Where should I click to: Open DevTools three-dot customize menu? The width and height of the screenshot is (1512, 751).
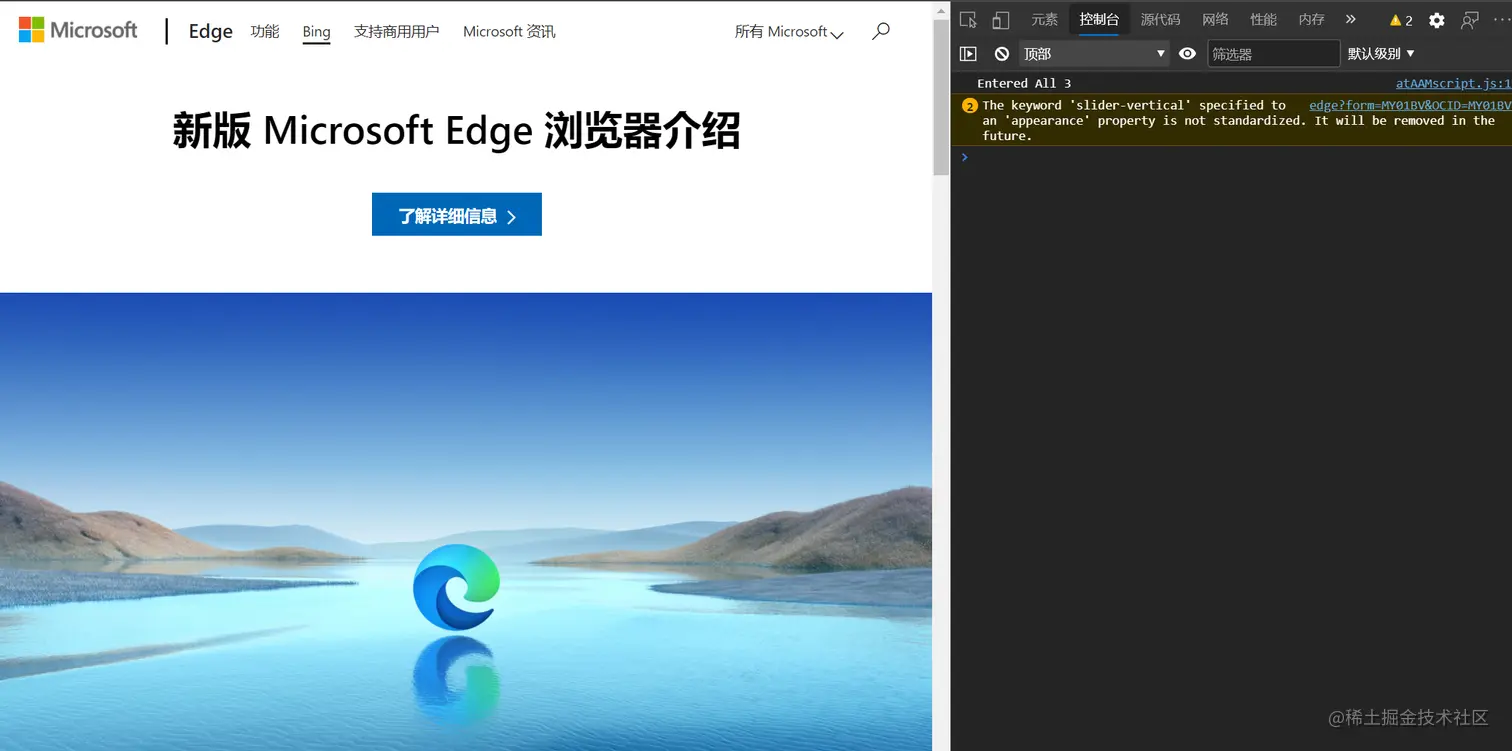1500,20
